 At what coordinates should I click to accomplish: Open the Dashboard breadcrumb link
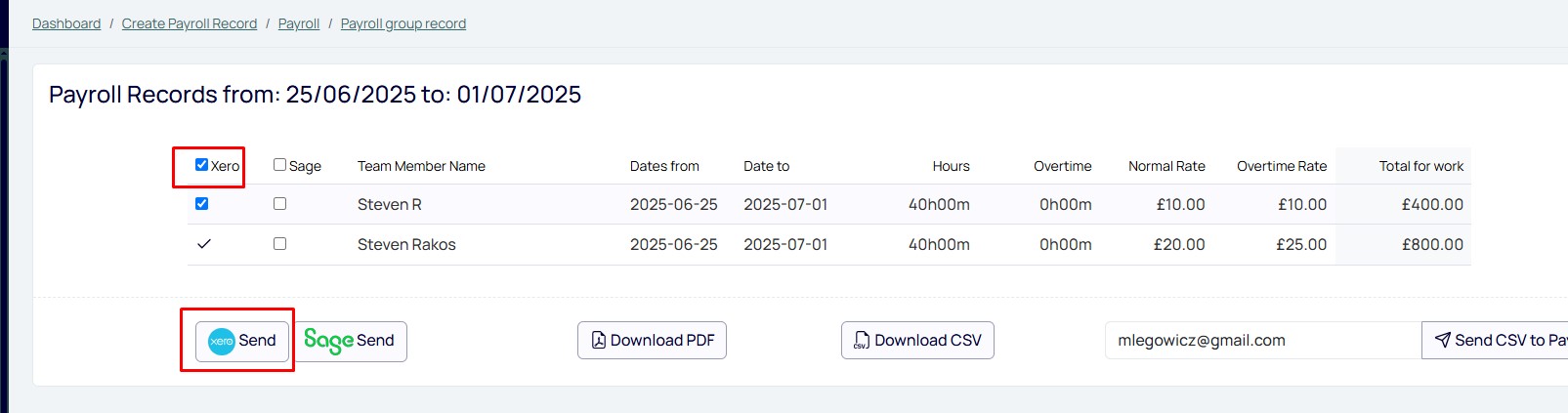pos(66,23)
